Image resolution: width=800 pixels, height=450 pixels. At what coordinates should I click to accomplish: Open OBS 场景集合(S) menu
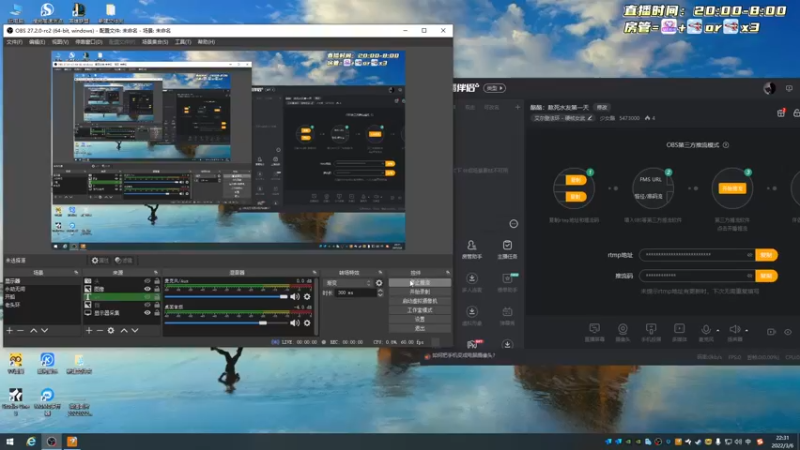coord(155,42)
